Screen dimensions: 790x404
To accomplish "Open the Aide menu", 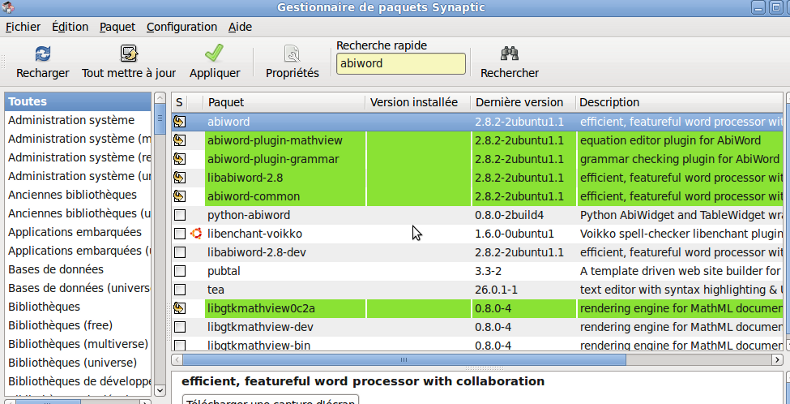I will click(240, 27).
